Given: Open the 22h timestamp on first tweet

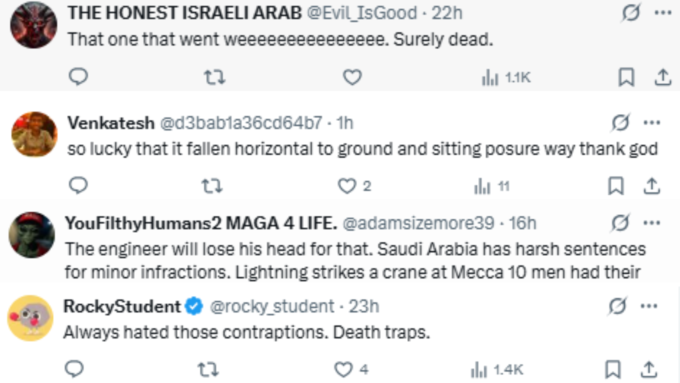Looking at the screenshot, I should pos(447,13).
